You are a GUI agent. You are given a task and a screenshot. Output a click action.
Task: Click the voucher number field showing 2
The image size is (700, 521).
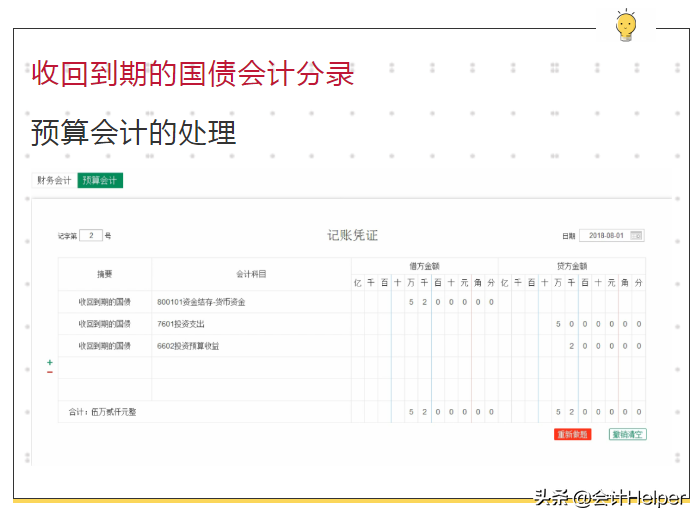coord(91,235)
